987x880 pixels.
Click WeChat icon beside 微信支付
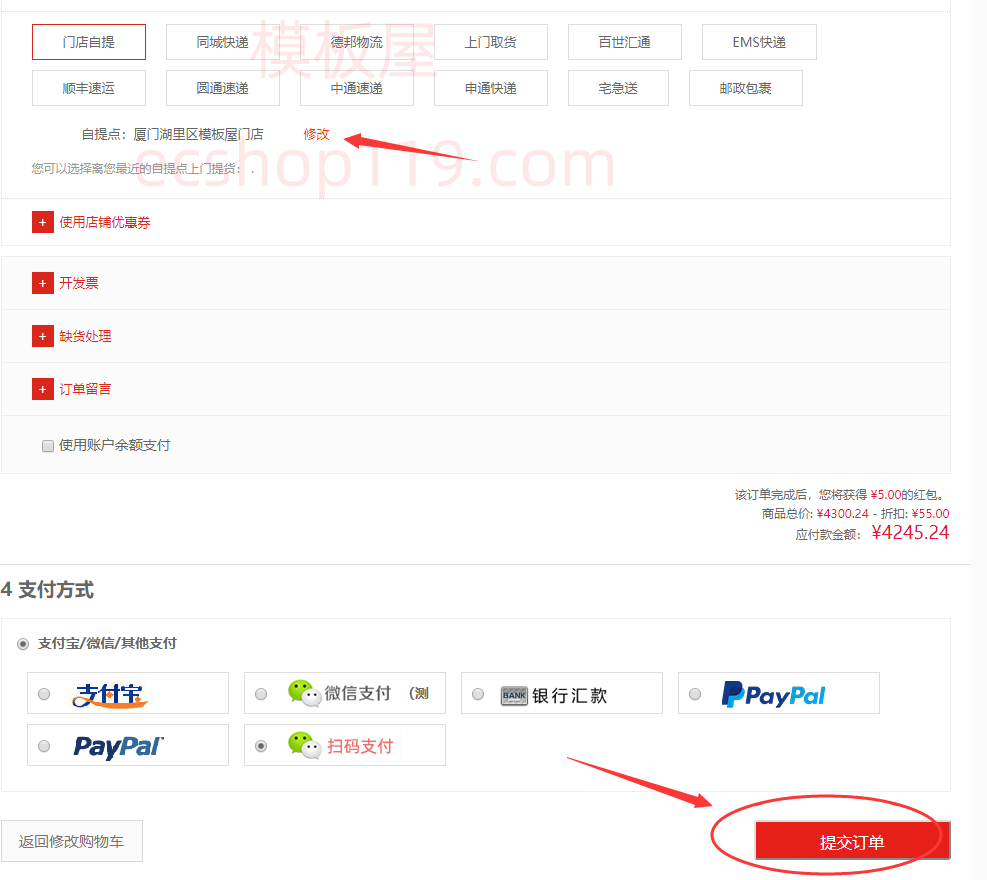point(305,693)
